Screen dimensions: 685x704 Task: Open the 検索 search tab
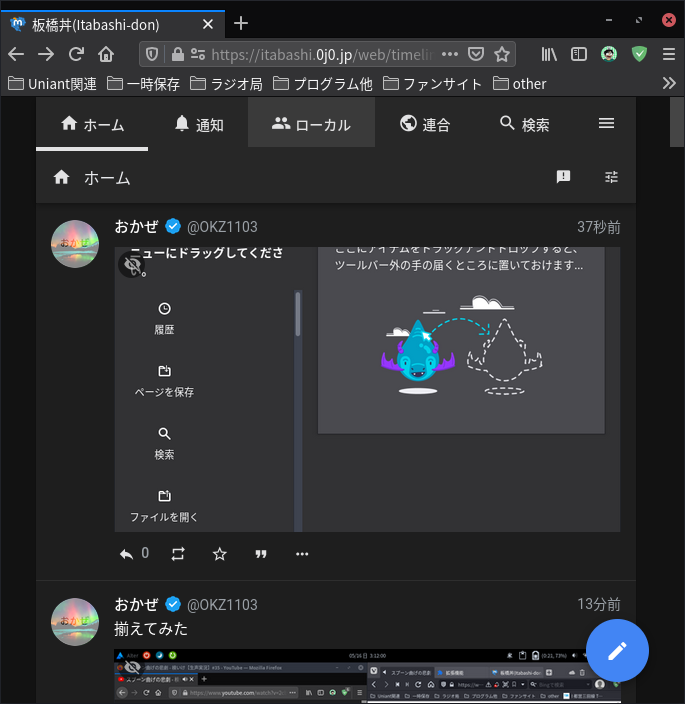[524, 124]
